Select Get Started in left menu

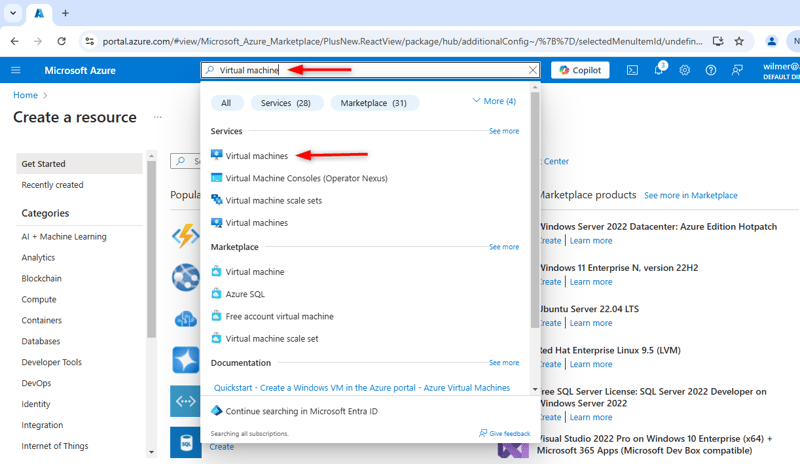point(79,164)
